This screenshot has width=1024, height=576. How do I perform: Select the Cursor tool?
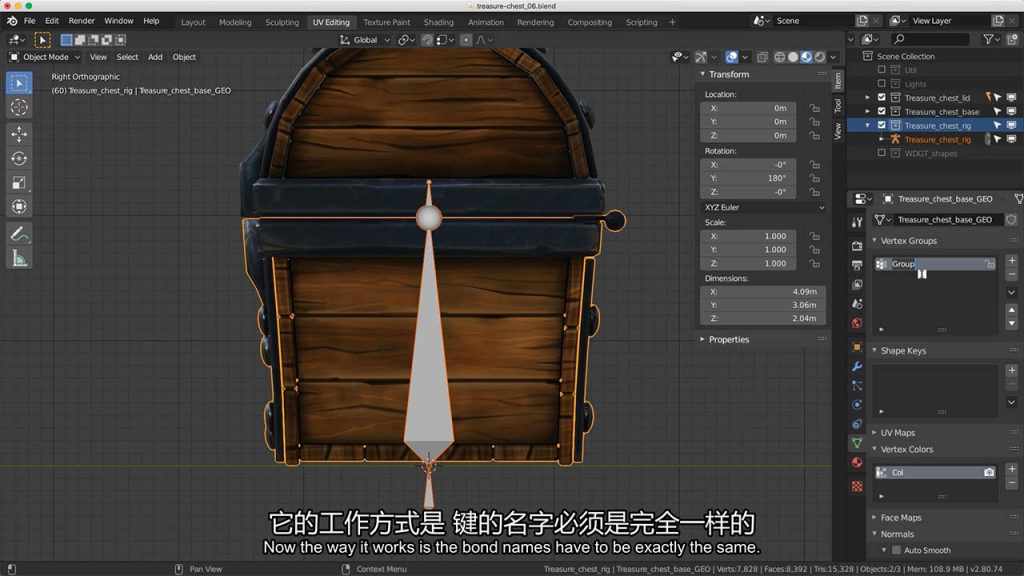(x=19, y=108)
